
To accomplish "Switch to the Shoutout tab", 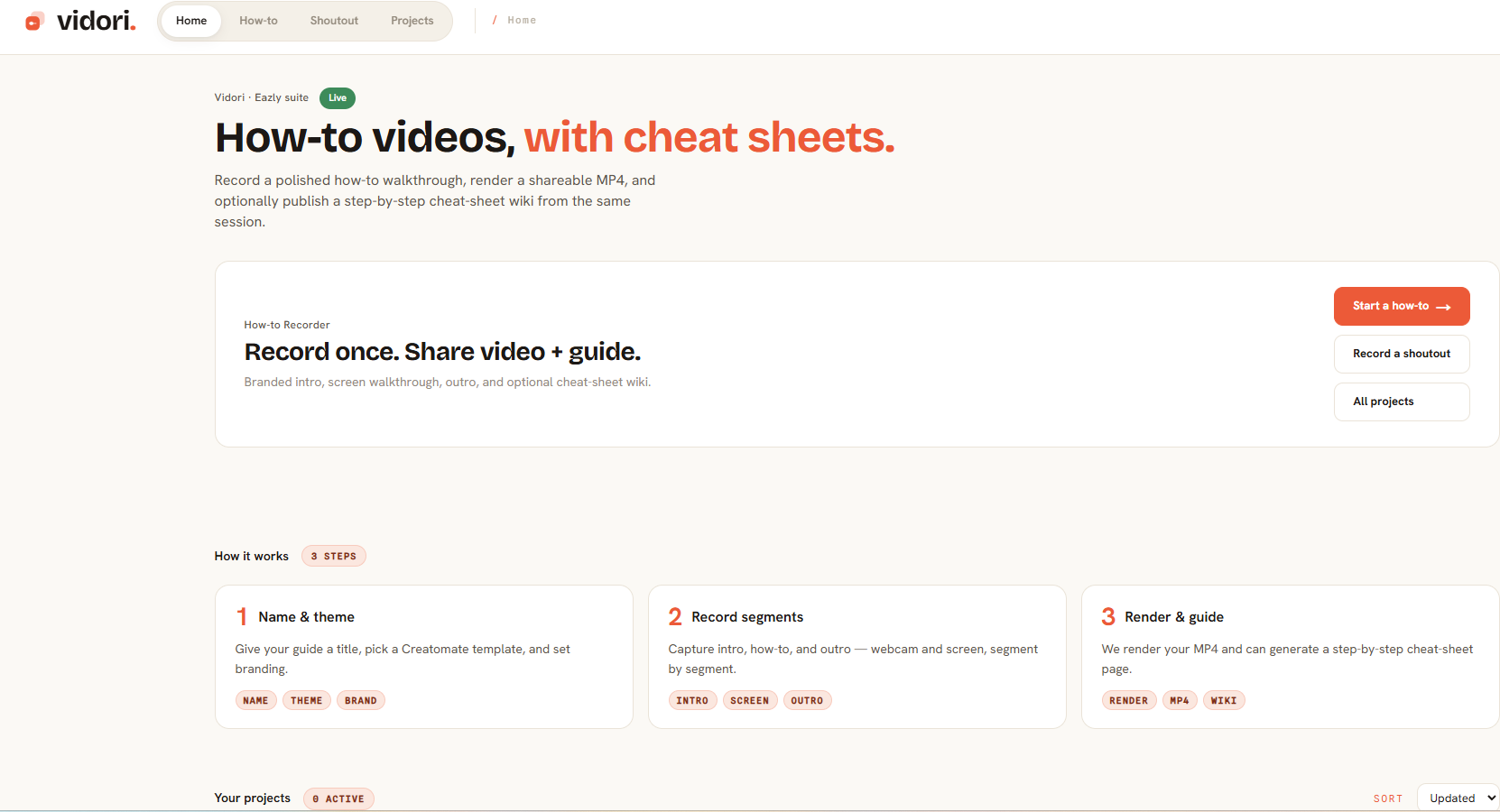I will point(334,21).
